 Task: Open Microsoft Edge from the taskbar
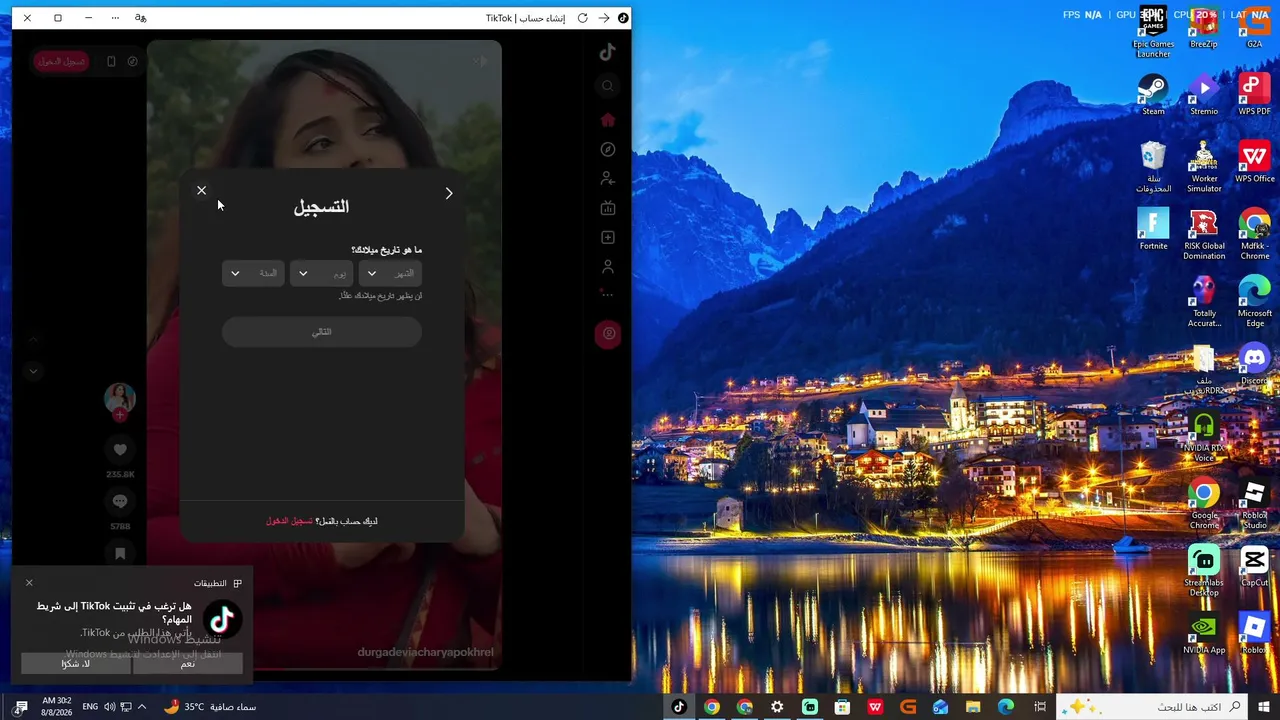coord(1006,707)
